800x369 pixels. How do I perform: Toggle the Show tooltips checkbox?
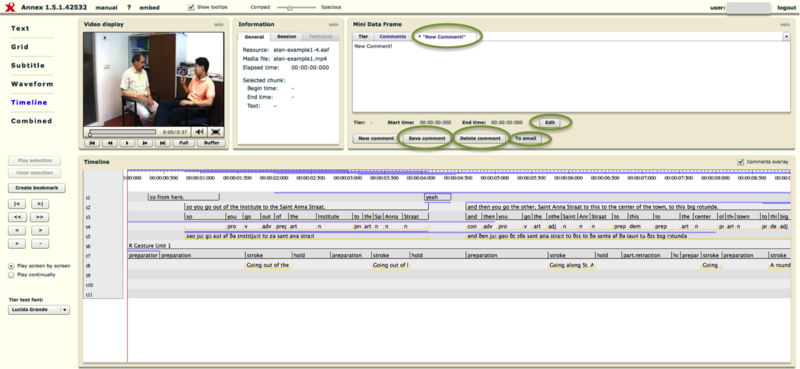(x=191, y=7)
